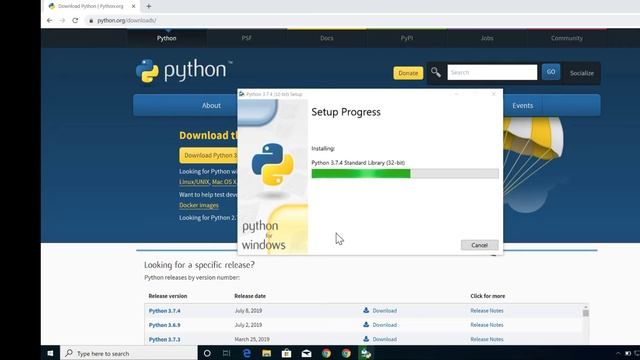Click the python logo on website

coord(184,71)
